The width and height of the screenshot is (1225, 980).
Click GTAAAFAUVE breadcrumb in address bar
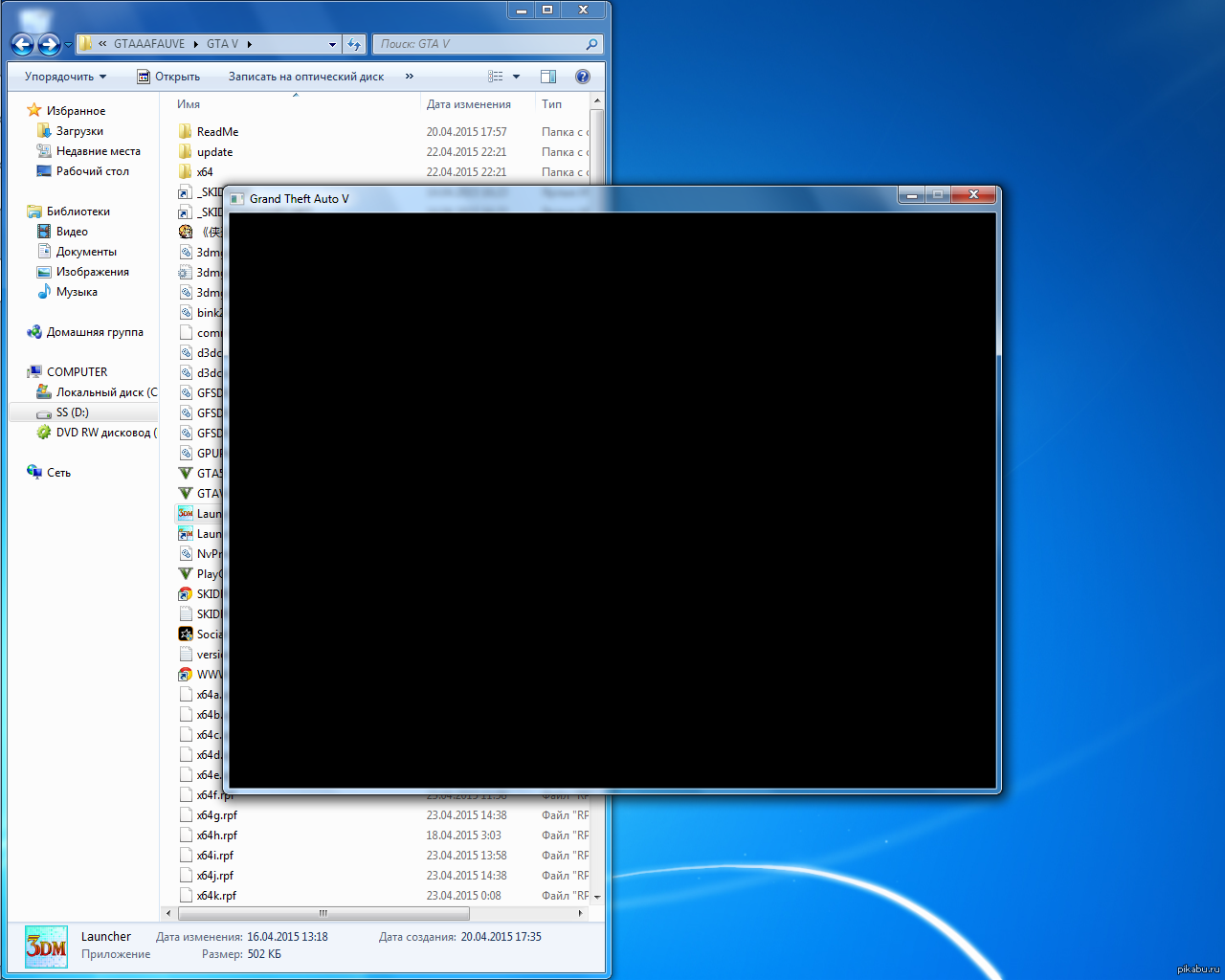pyautogui.click(x=149, y=44)
